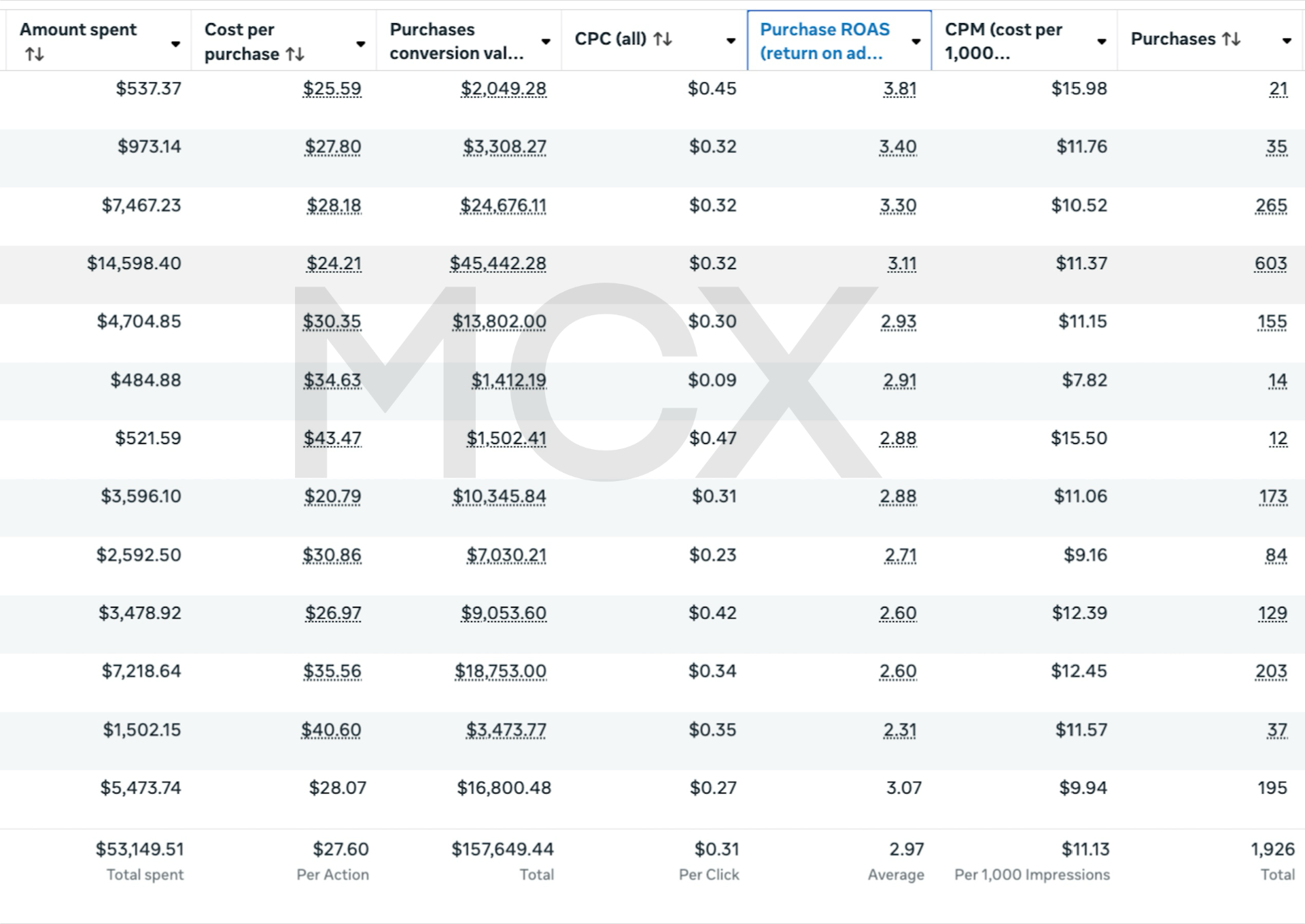Expand Purchases conversion value column menu
The height and width of the screenshot is (924, 1305).
pos(546,41)
